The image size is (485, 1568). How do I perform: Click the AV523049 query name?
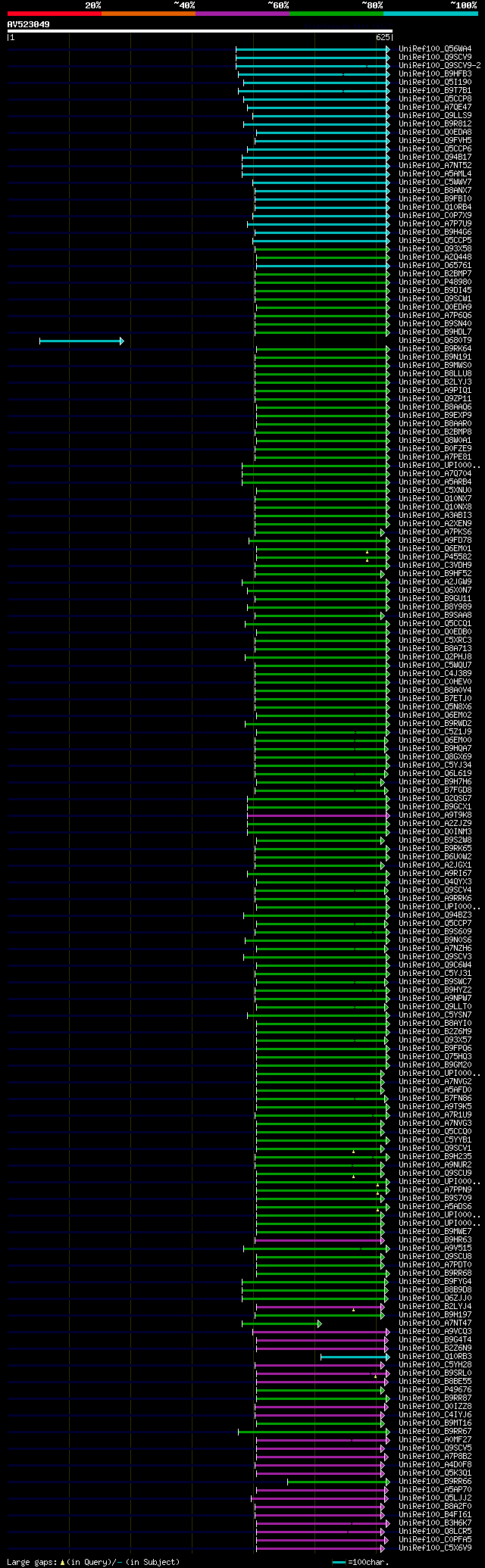29,24
